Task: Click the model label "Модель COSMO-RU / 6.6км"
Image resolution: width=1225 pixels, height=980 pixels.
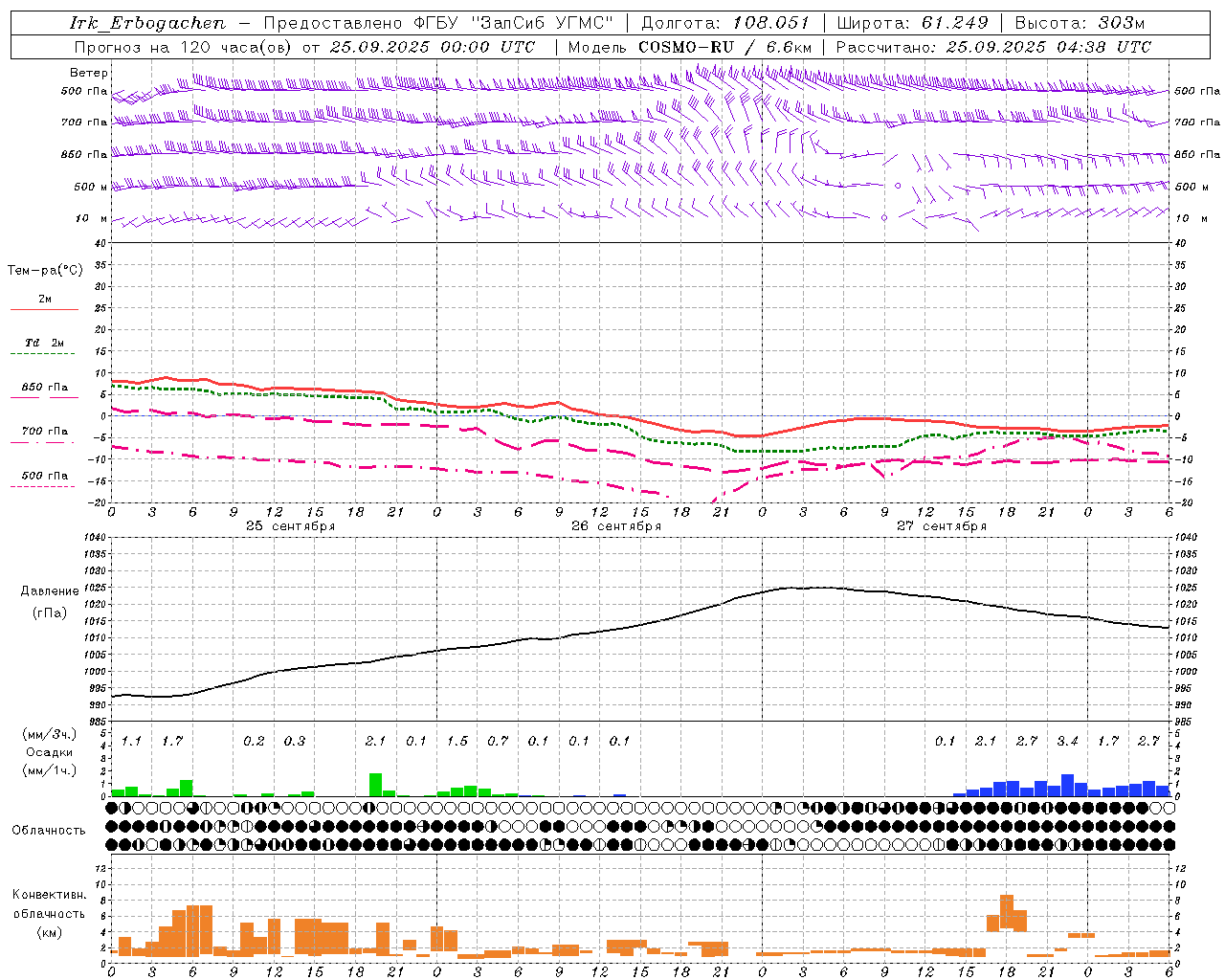Action: 690,47
